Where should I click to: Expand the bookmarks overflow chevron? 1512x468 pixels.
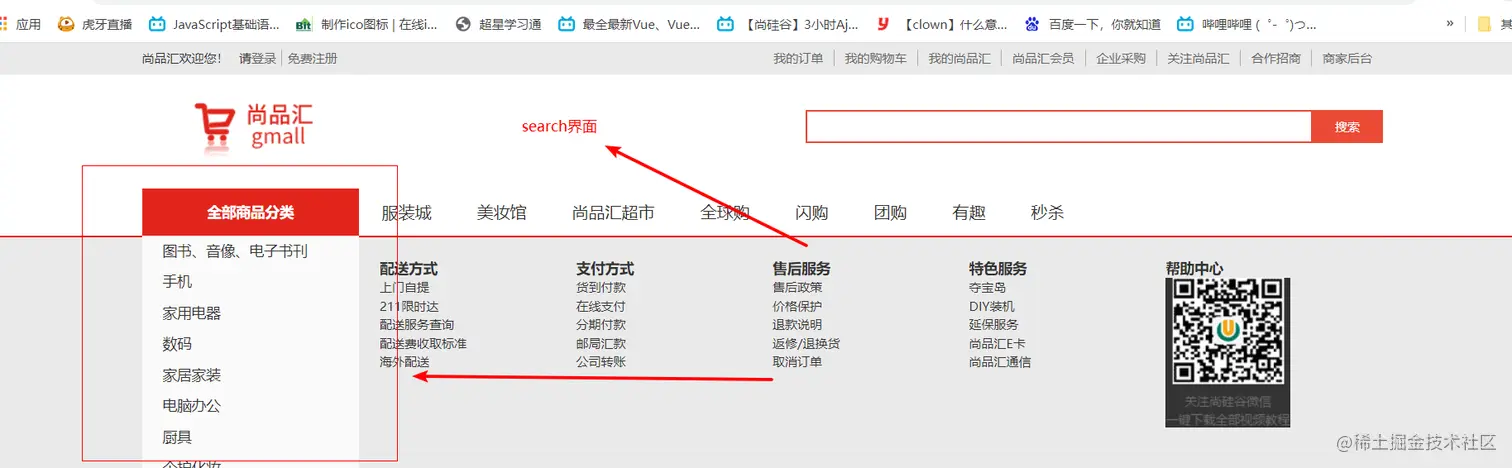pos(1450,23)
